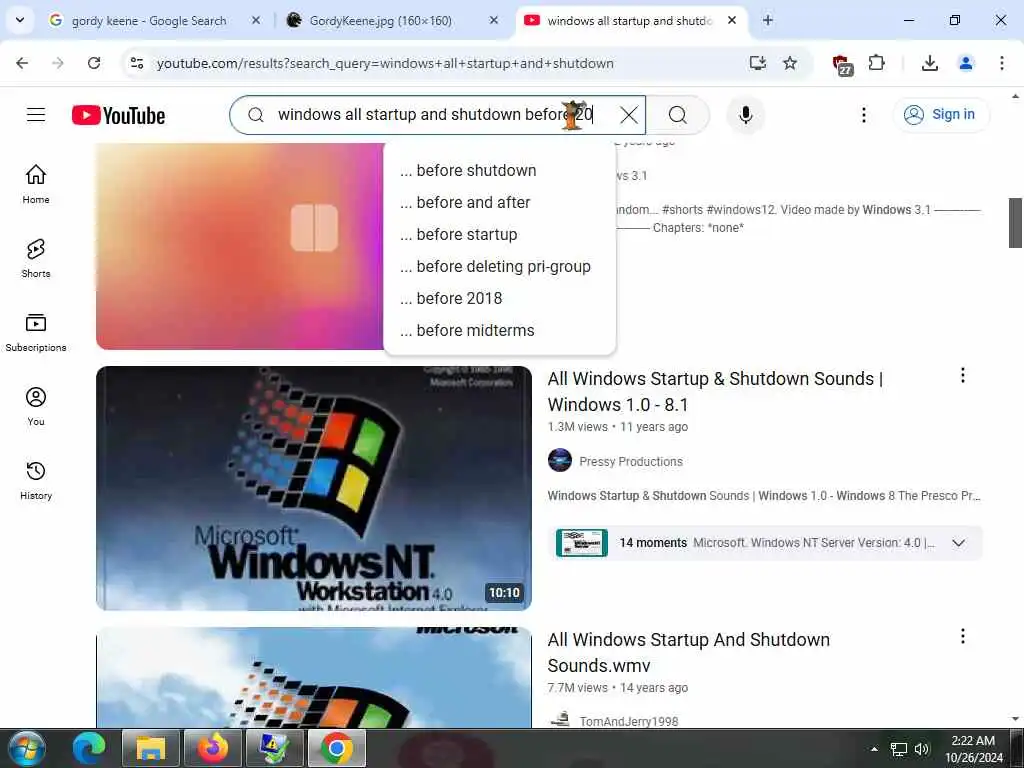
Task: Open File Explorer from the taskbar
Action: (150, 748)
